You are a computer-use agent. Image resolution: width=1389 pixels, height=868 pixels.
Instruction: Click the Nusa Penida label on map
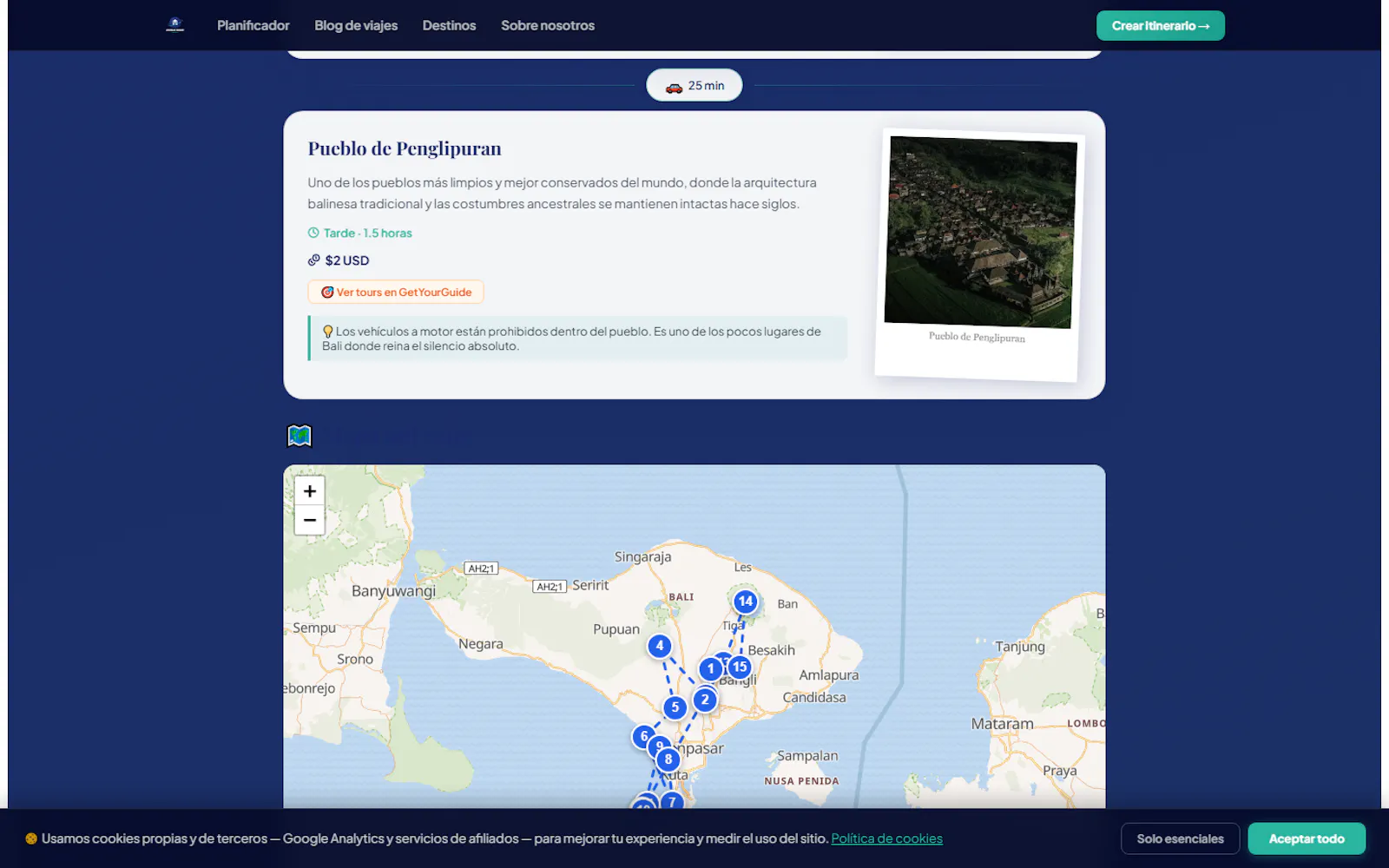pos(801,781)
